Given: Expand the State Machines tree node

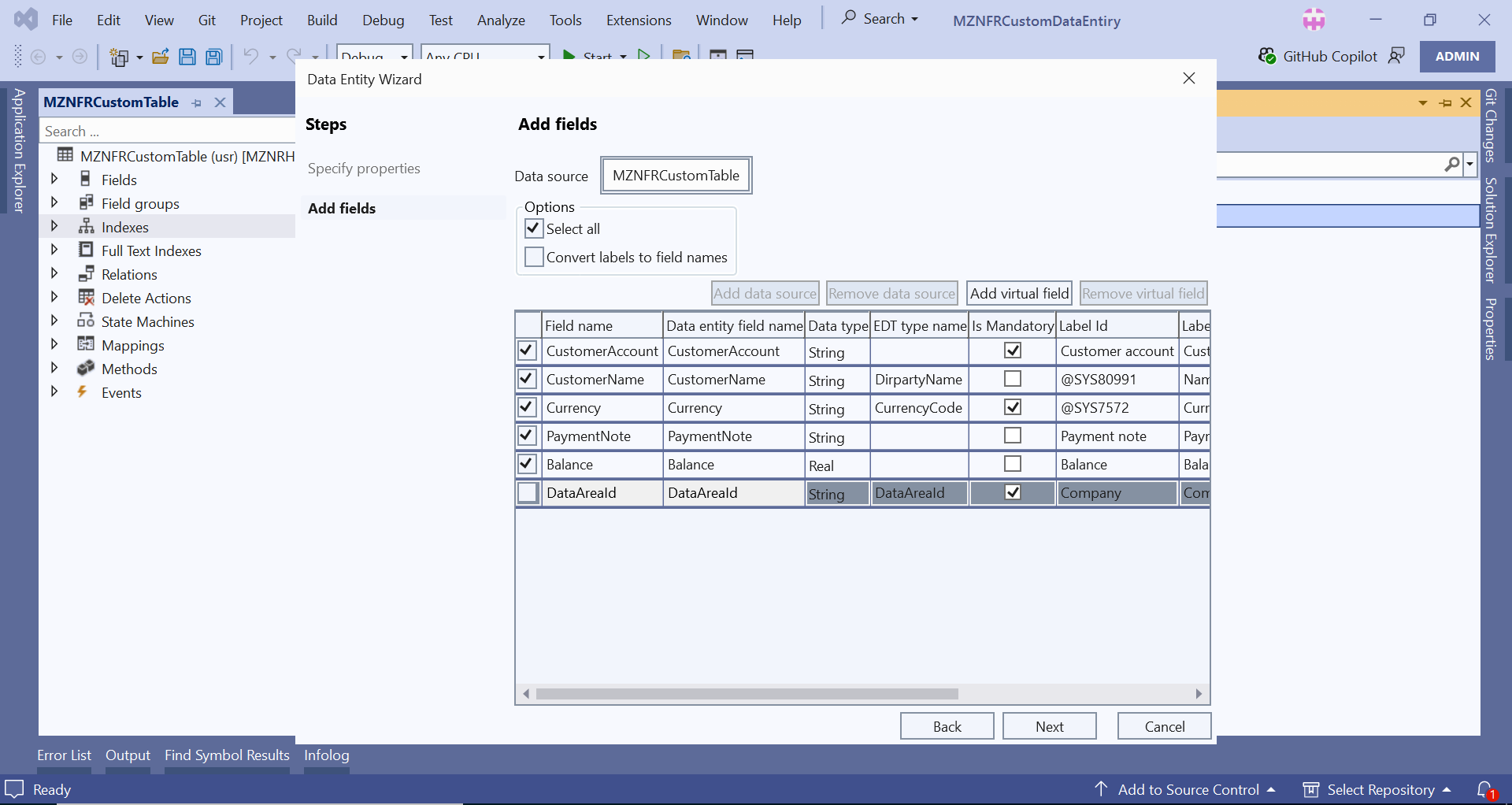Looking at the screenshot, I should (x=54, y=321).
